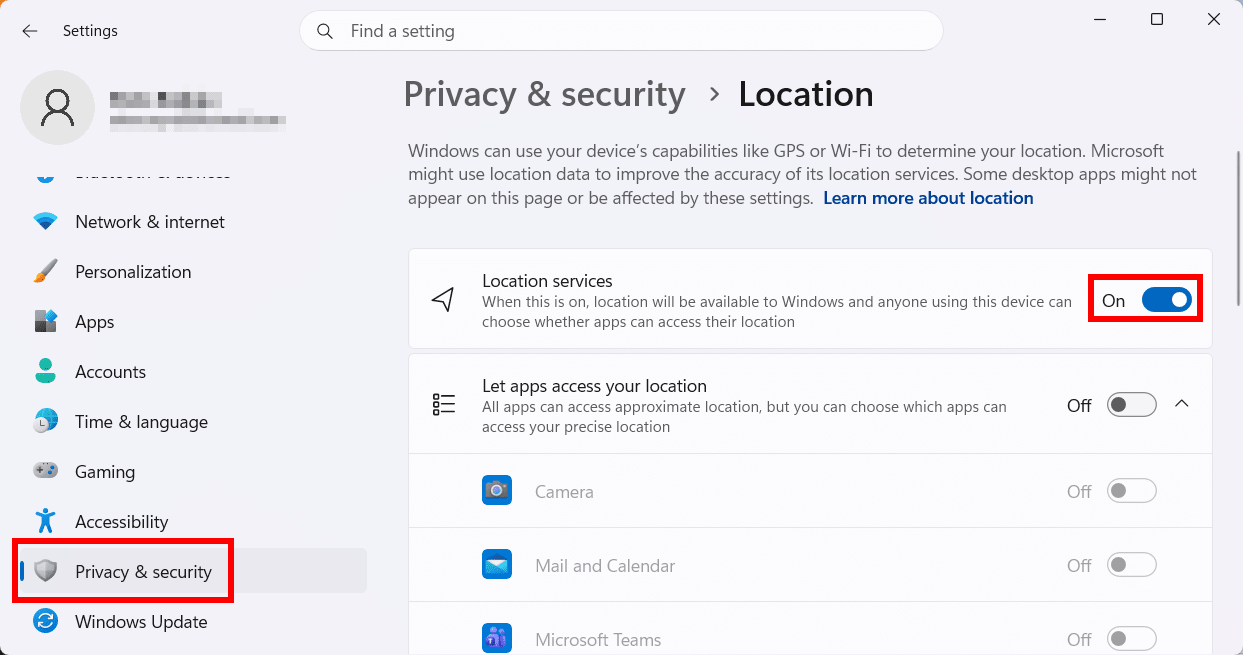Click the Location page heading
This screenshot has height=655, width=1243.
coord(806,94)
